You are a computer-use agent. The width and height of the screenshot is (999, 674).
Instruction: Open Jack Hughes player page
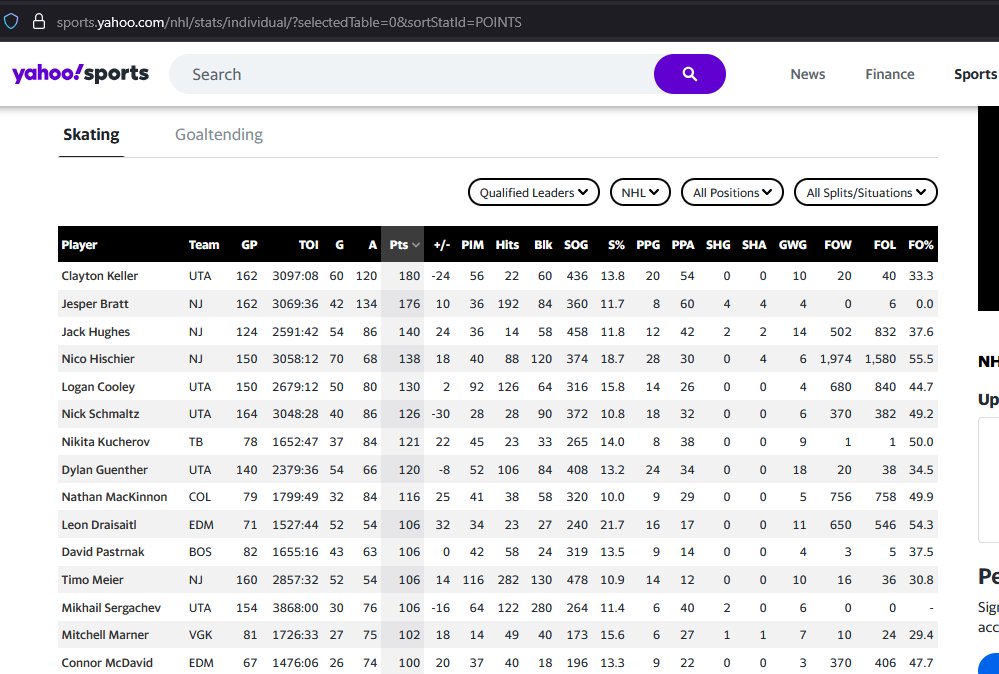tap(96, 332)
